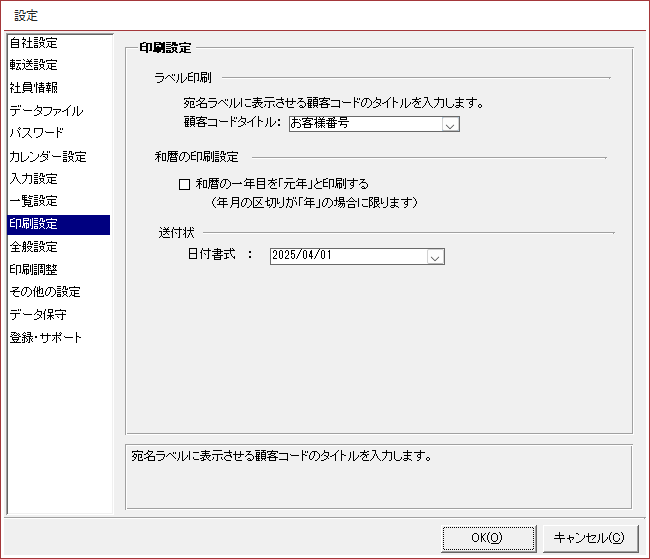Go to パスワード settings
Screen dimensions: 650x559
coord(37,133)
